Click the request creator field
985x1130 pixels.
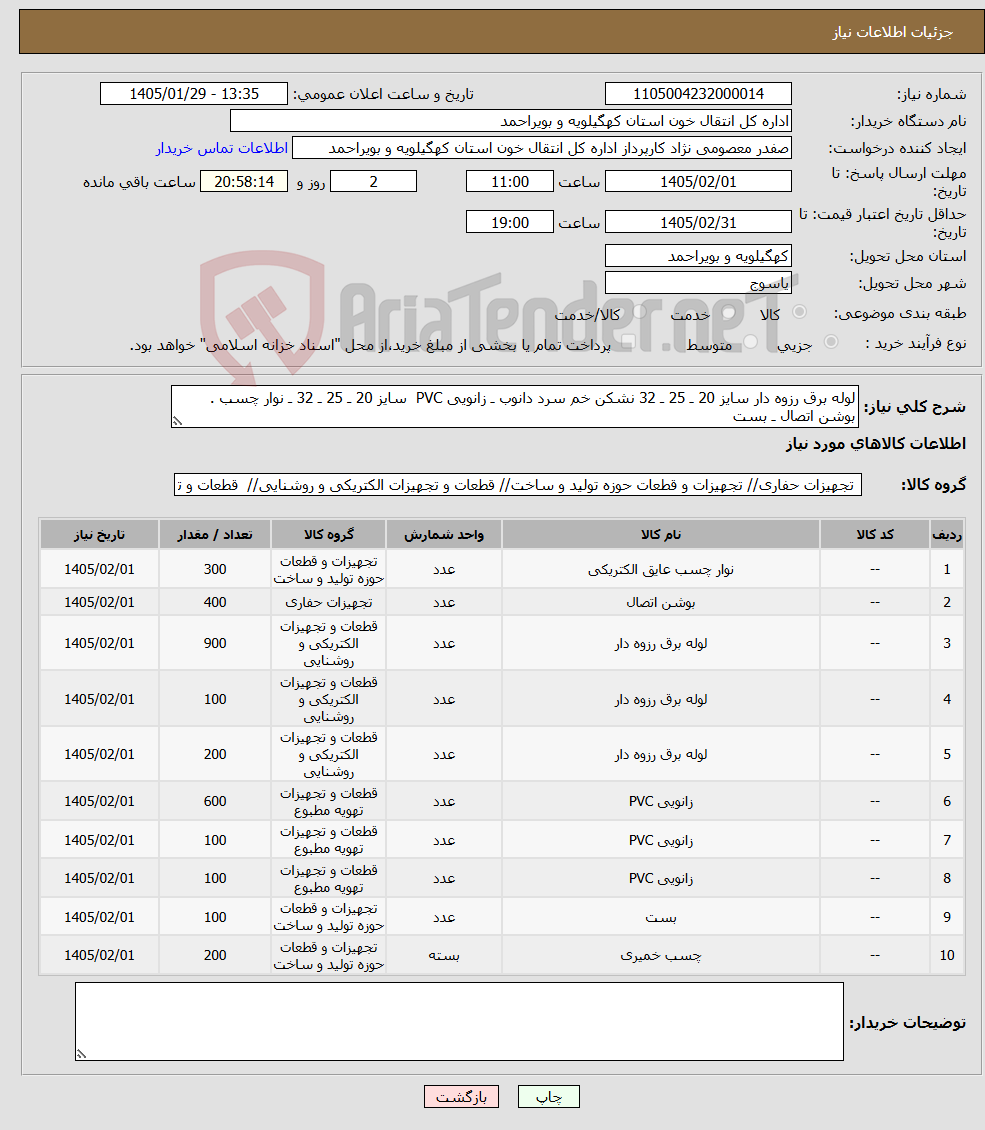[542, 148]
